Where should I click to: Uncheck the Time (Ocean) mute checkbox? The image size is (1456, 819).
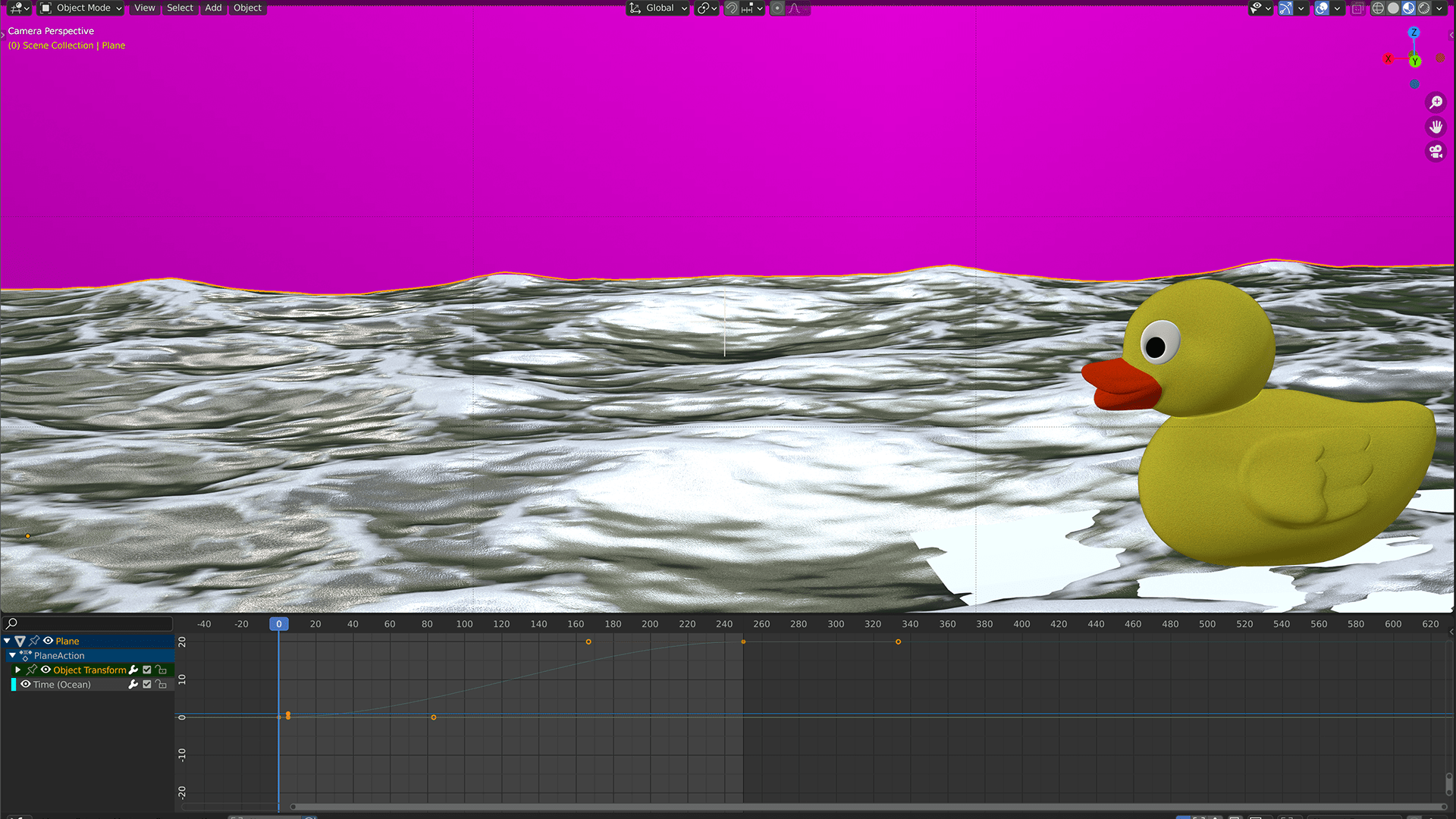click(147, 684)
